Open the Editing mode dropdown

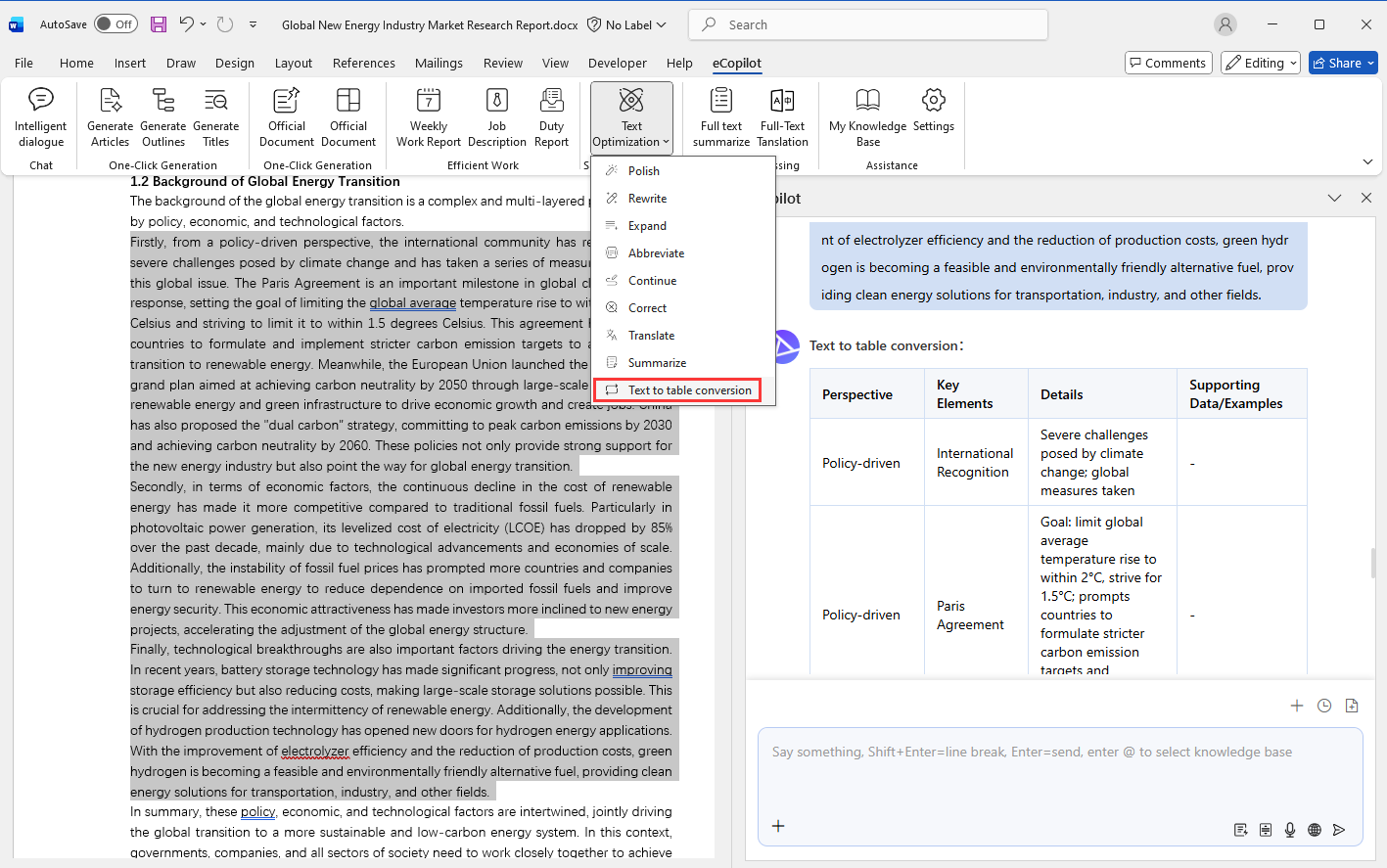pyautogui.click(x=1261, y=63)
